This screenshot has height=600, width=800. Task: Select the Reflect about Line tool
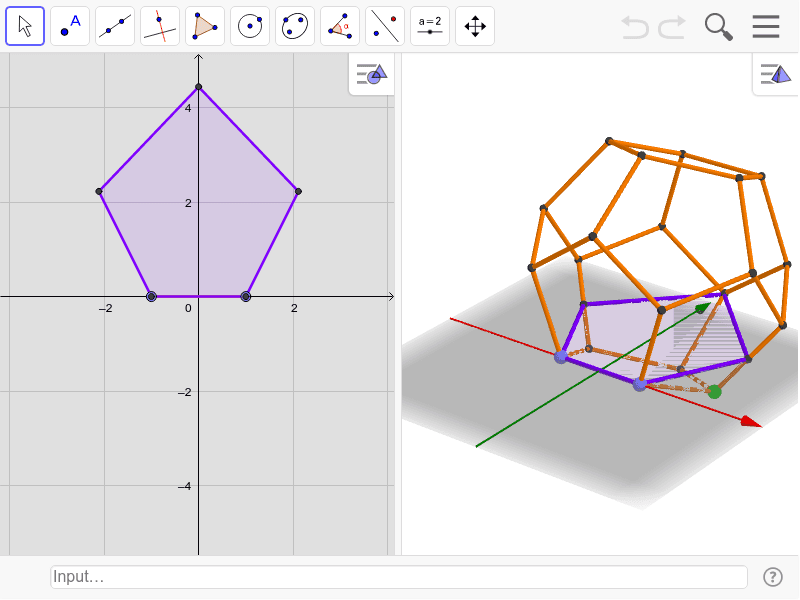(x=384, y=26)
